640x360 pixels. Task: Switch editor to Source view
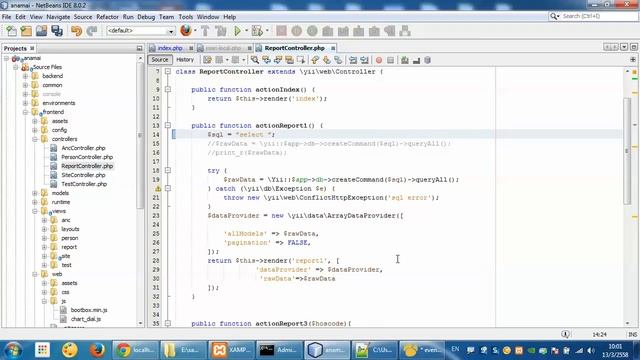pyautogui.click(x=160, y=60)
